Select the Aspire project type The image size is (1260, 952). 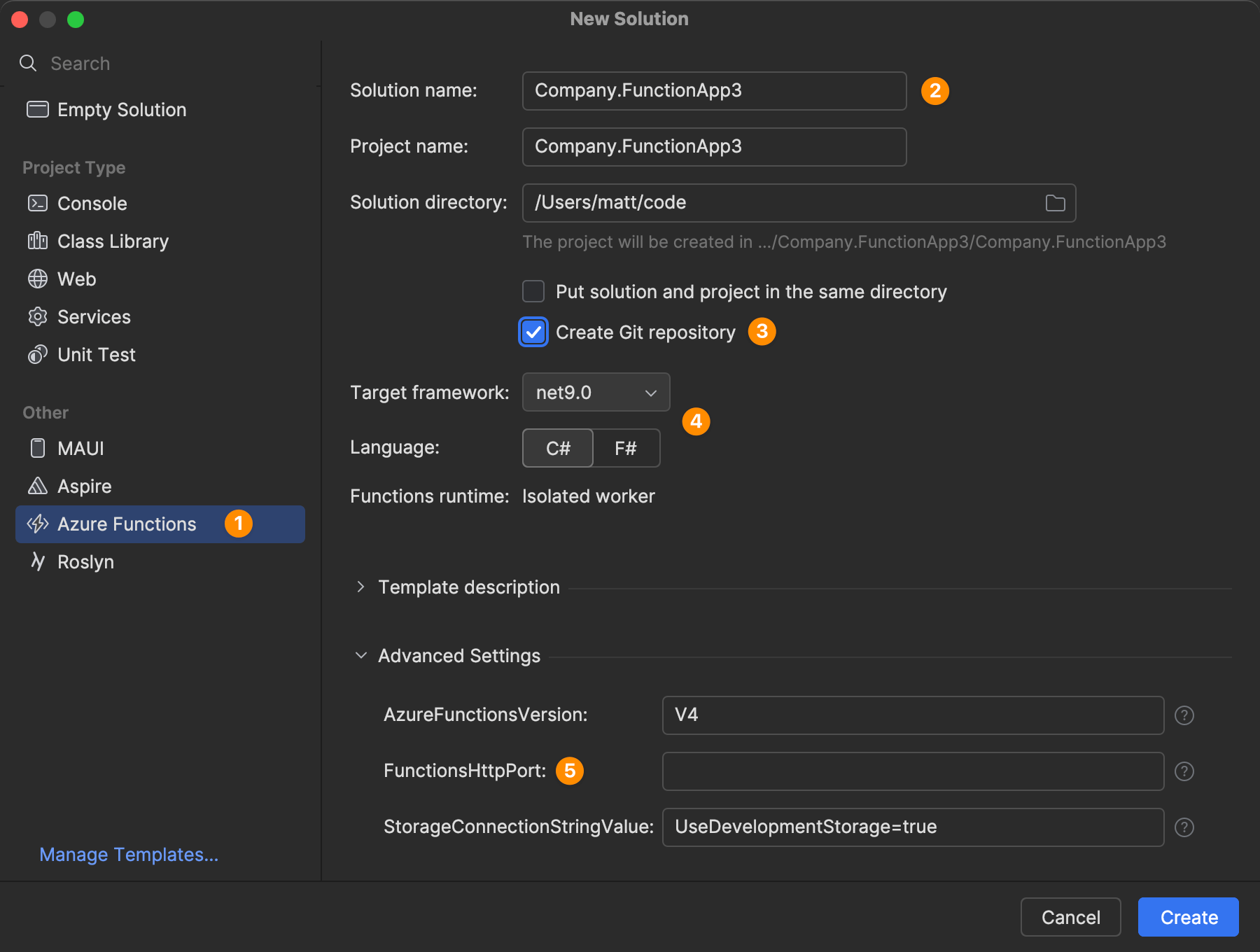point(83,486)
